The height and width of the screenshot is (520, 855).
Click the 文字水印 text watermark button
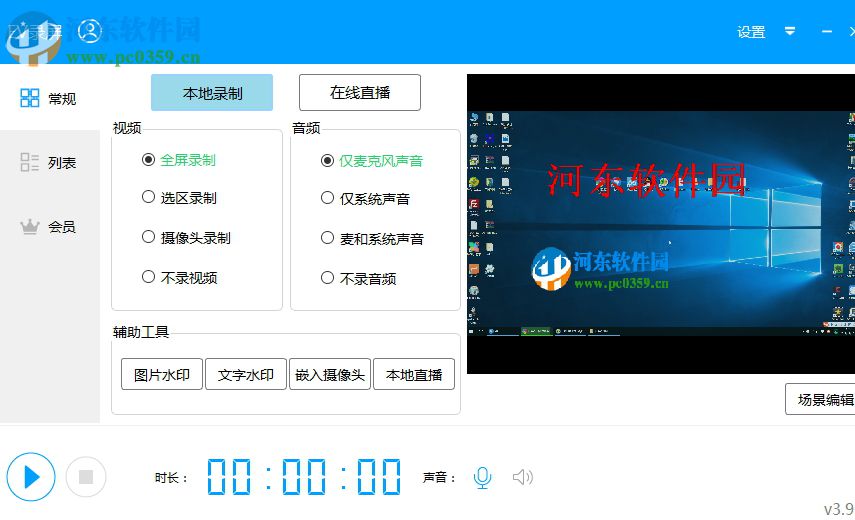point(246,374)
